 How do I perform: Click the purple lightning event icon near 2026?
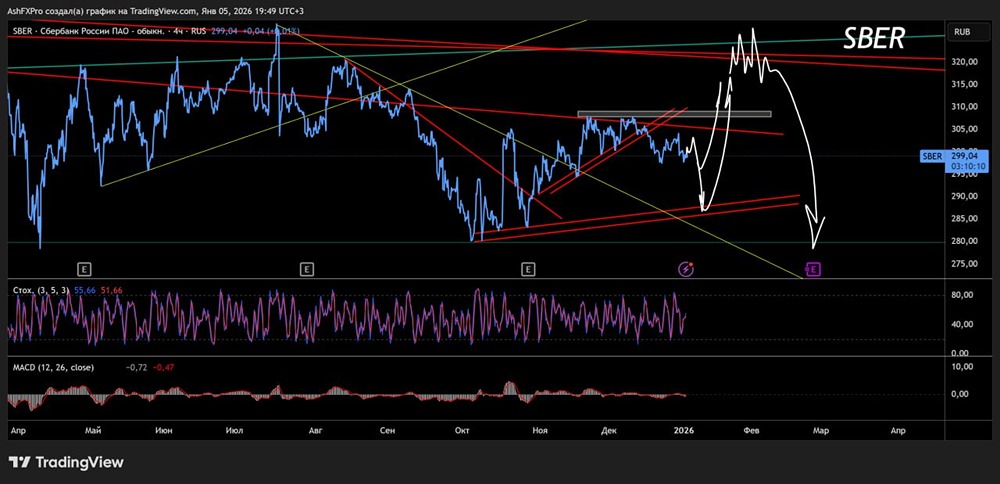pos(686,269)
